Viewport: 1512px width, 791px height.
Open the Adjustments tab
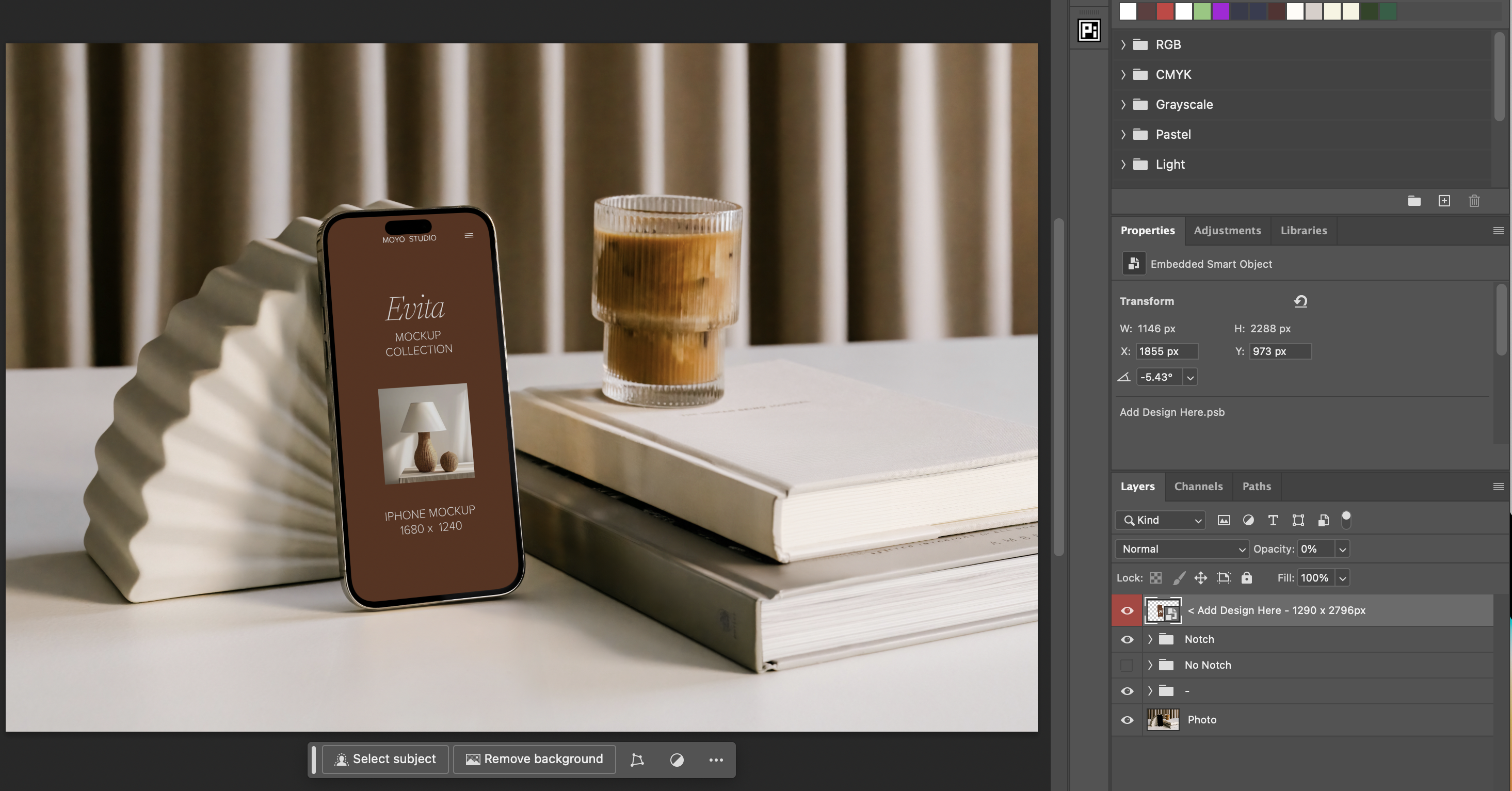click(1227, 231)
